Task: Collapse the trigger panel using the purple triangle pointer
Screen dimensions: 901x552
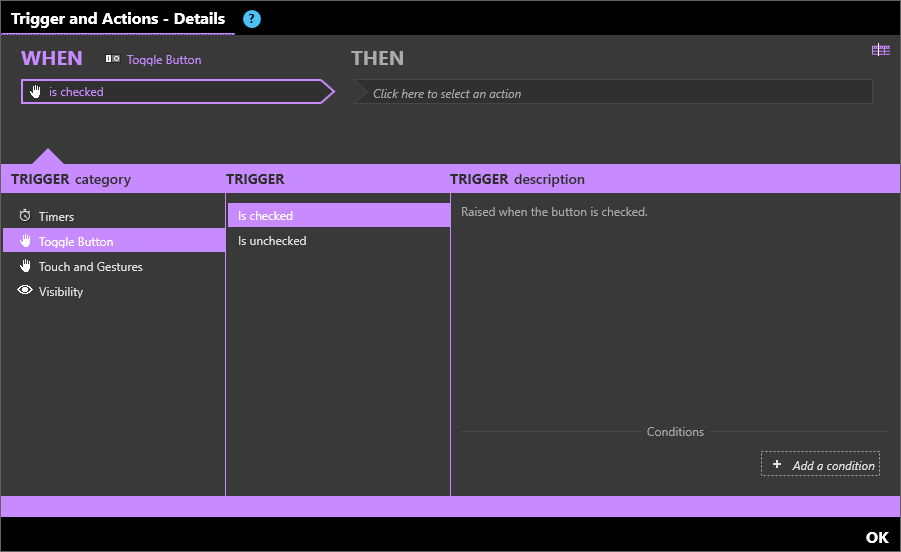Action: pyautogui.click(x=48, y=156)
